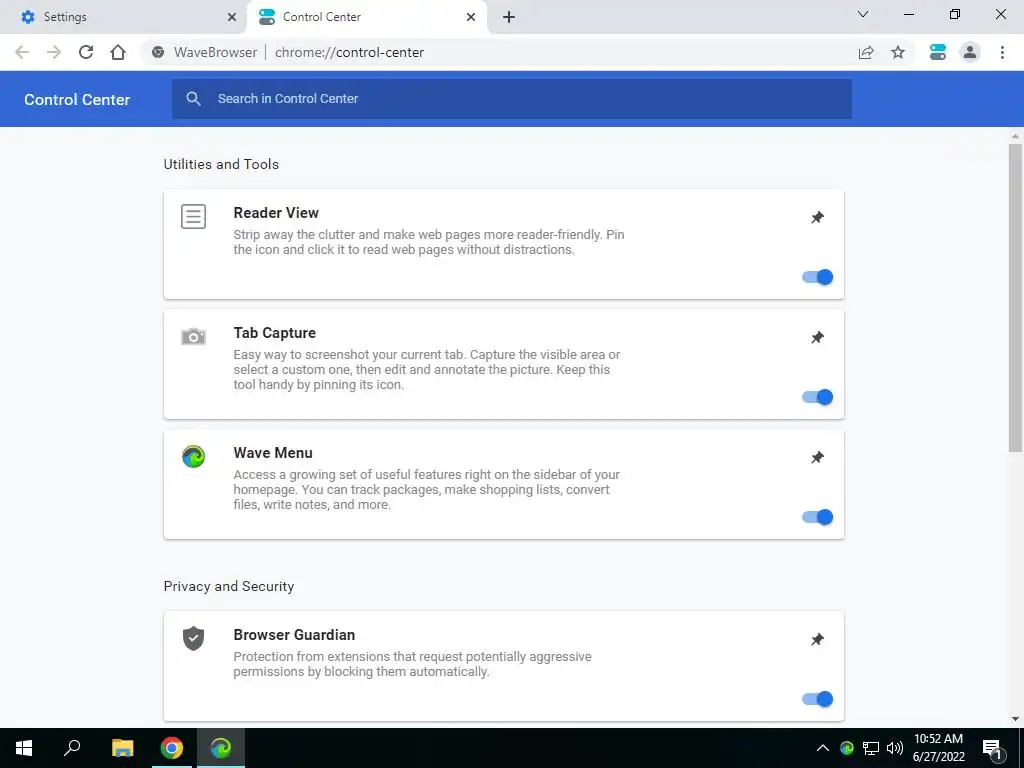Open the tab search dropdown arrow
This screenshot has height=768, width=1024.
click(x=863, y=14)
